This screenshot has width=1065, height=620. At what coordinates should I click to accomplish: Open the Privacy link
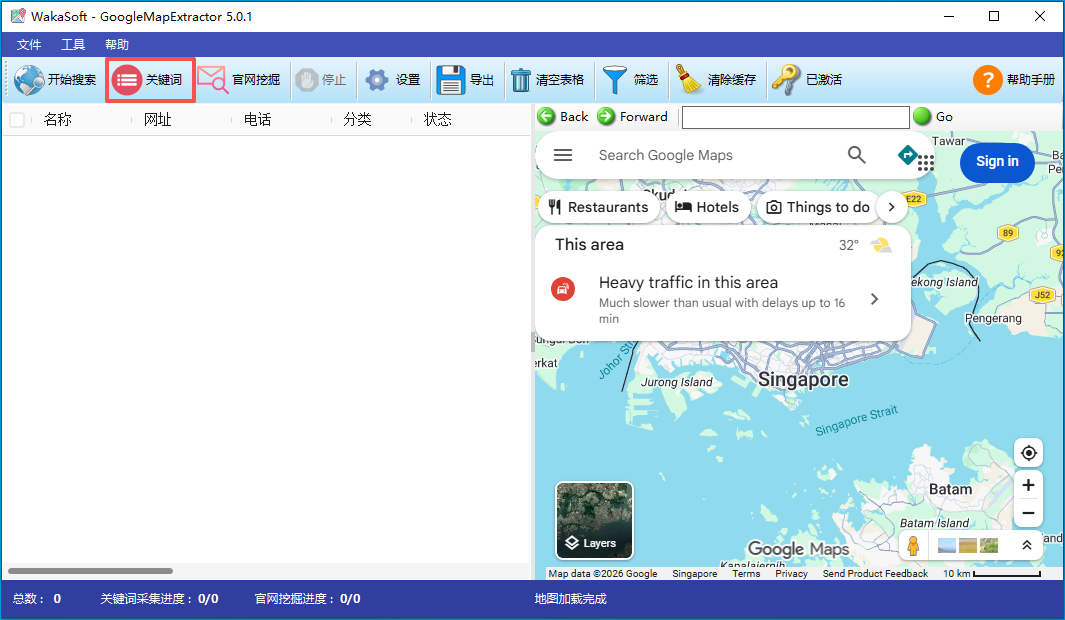pyautogui.click(x=791, y=574)
